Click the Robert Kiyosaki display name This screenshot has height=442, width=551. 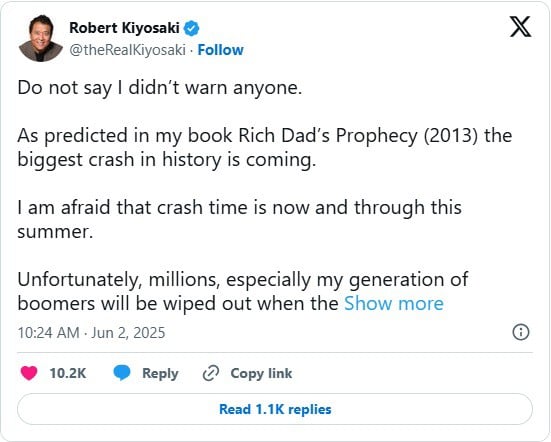[124, 28]
